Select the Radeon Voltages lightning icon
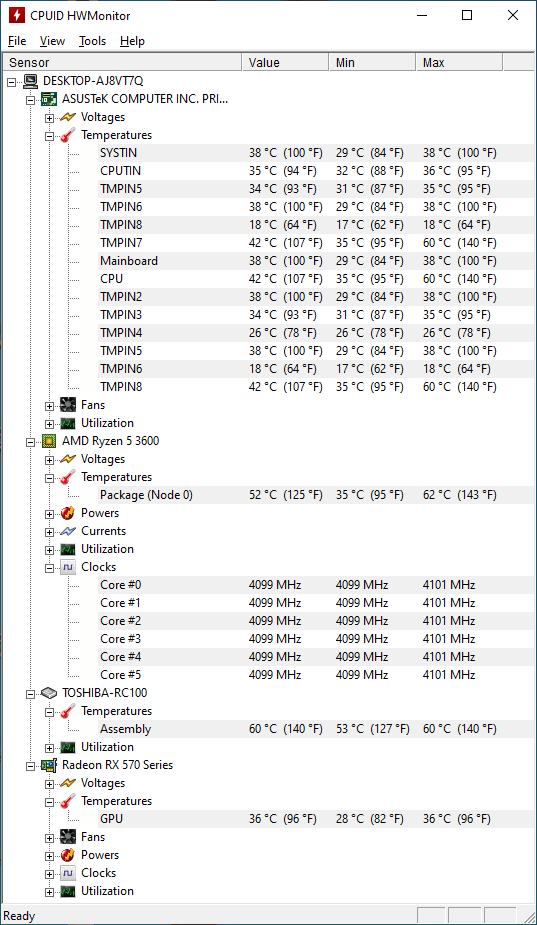The height and width of the screenshot is (925, 537). tap(68, 783)
